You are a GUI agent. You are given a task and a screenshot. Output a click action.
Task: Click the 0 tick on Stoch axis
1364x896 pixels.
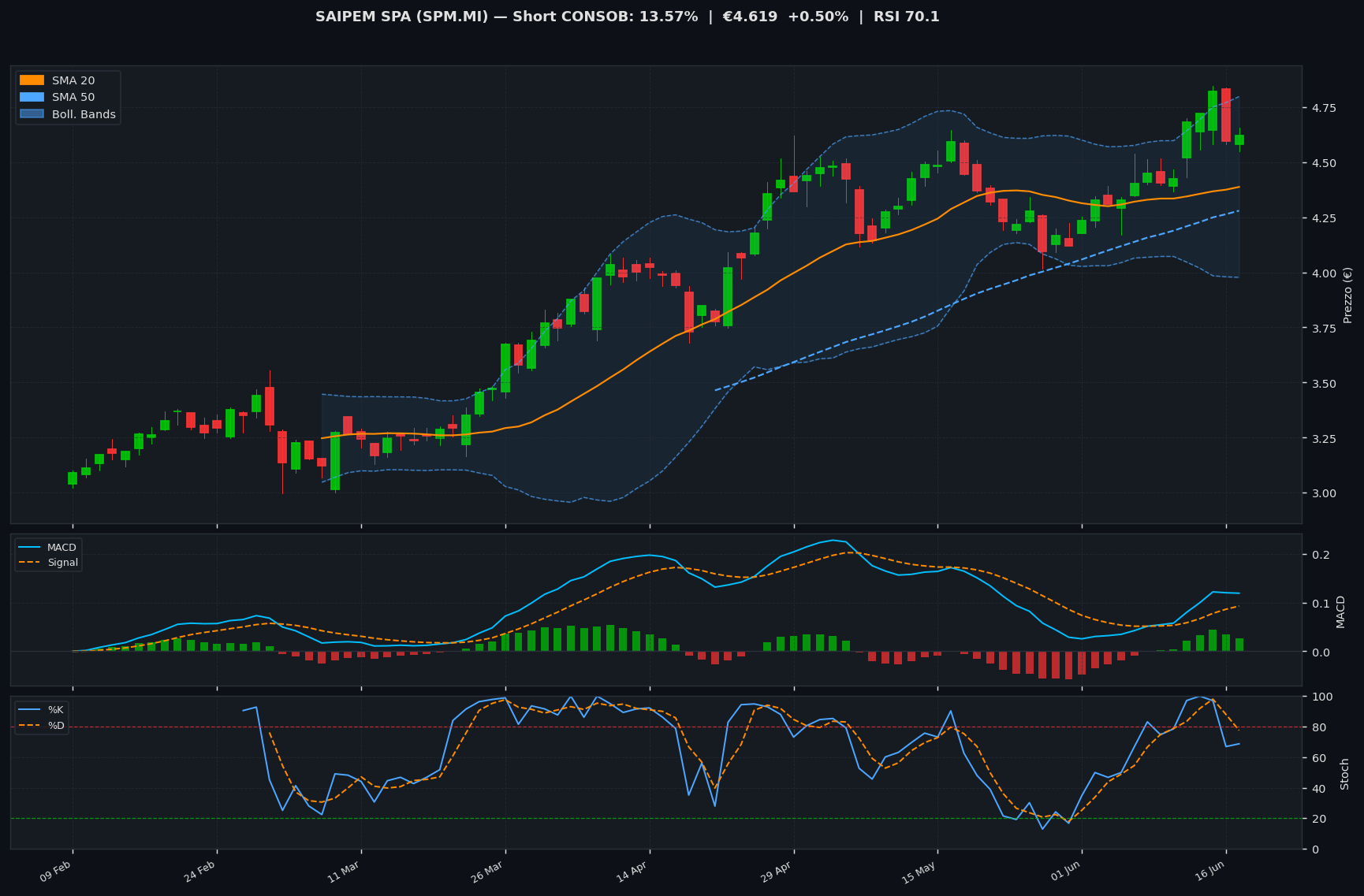pyautogui.click(x=1314, y=850)
